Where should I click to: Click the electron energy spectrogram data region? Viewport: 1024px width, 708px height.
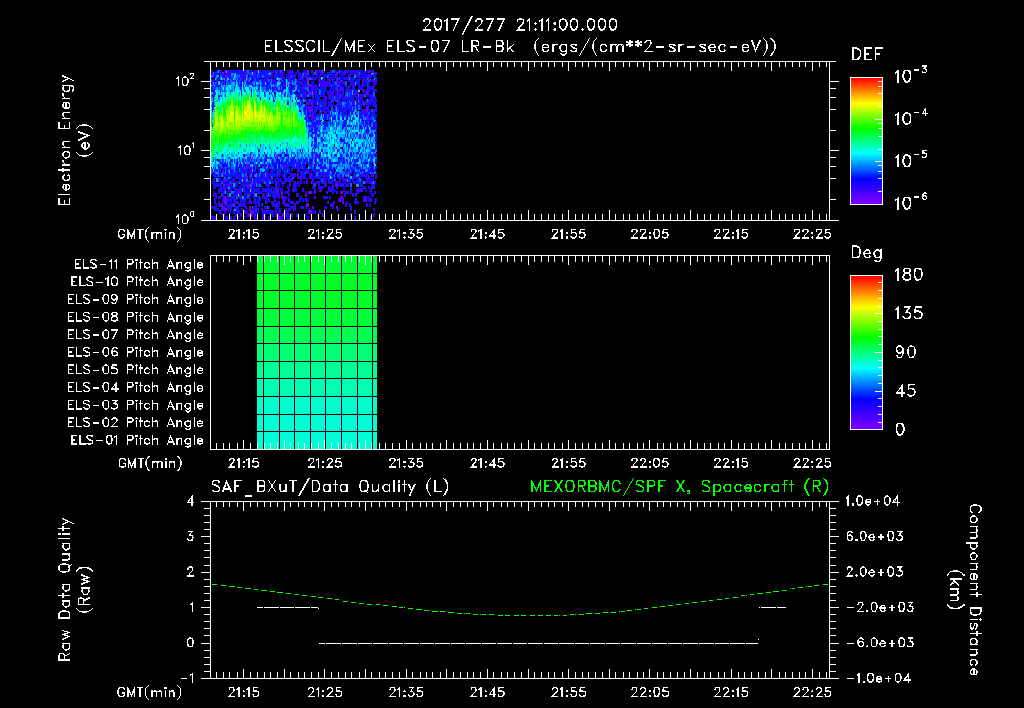click(x=293, y=144)
